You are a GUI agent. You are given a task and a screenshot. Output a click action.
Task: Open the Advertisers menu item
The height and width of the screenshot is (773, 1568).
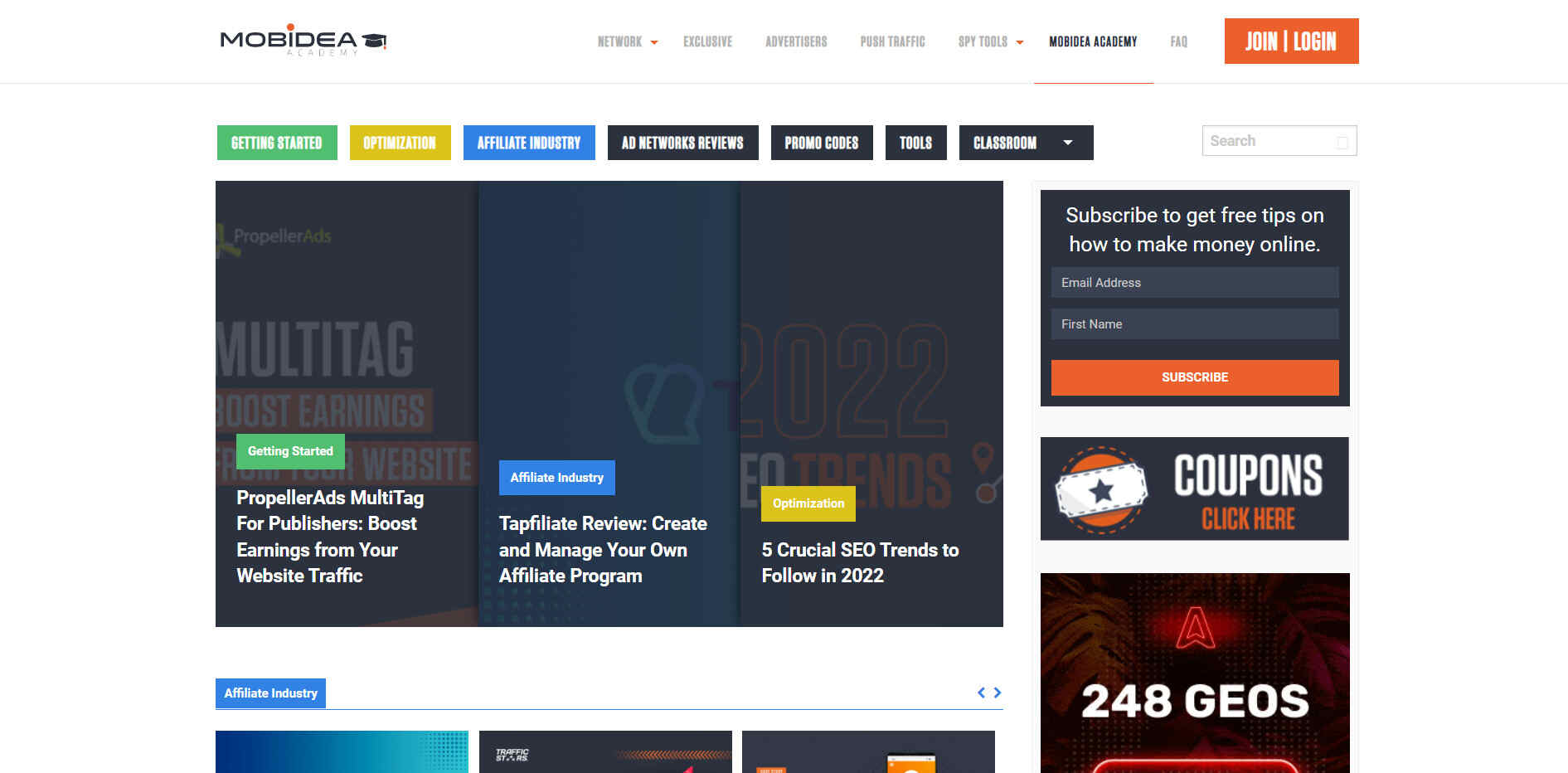pos(796,41)
